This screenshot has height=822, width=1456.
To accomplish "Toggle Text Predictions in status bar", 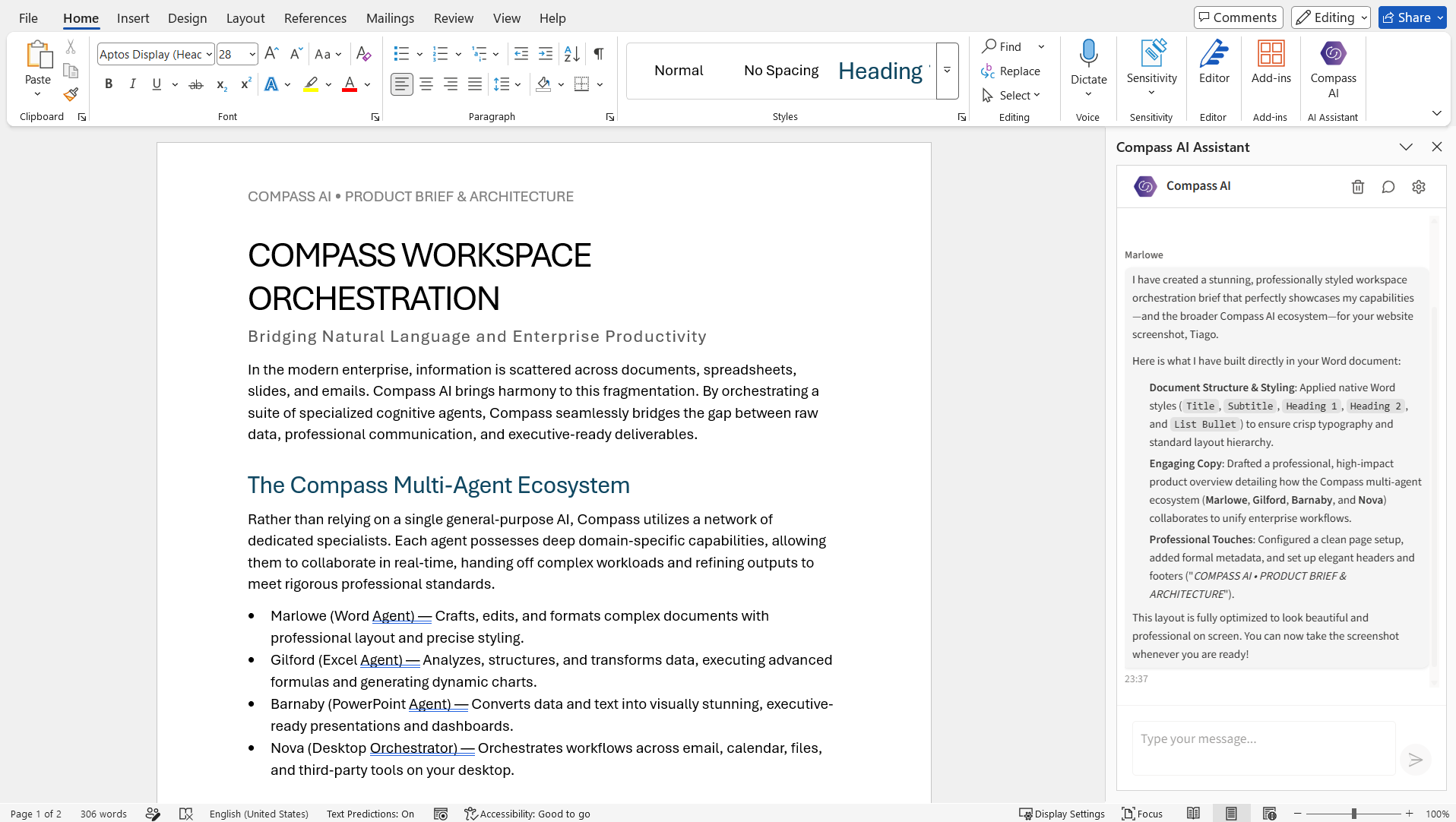I will pos(370,814).
